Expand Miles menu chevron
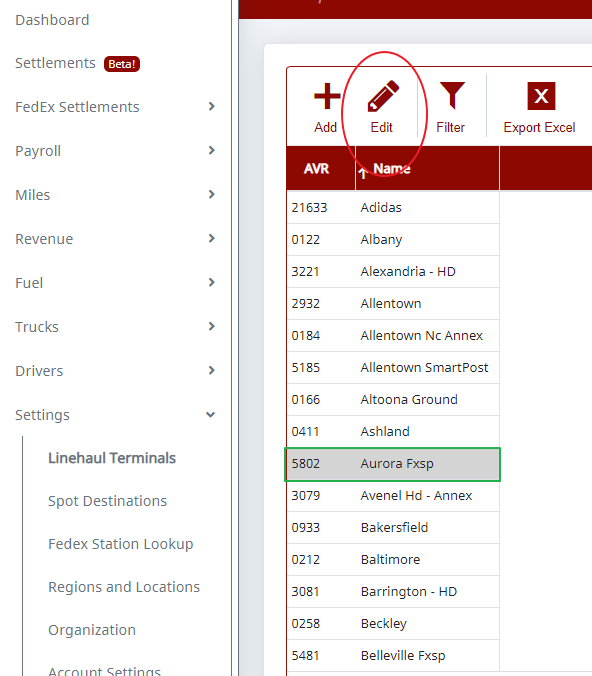Screen dimensions: 592x676 coord(211,194)
